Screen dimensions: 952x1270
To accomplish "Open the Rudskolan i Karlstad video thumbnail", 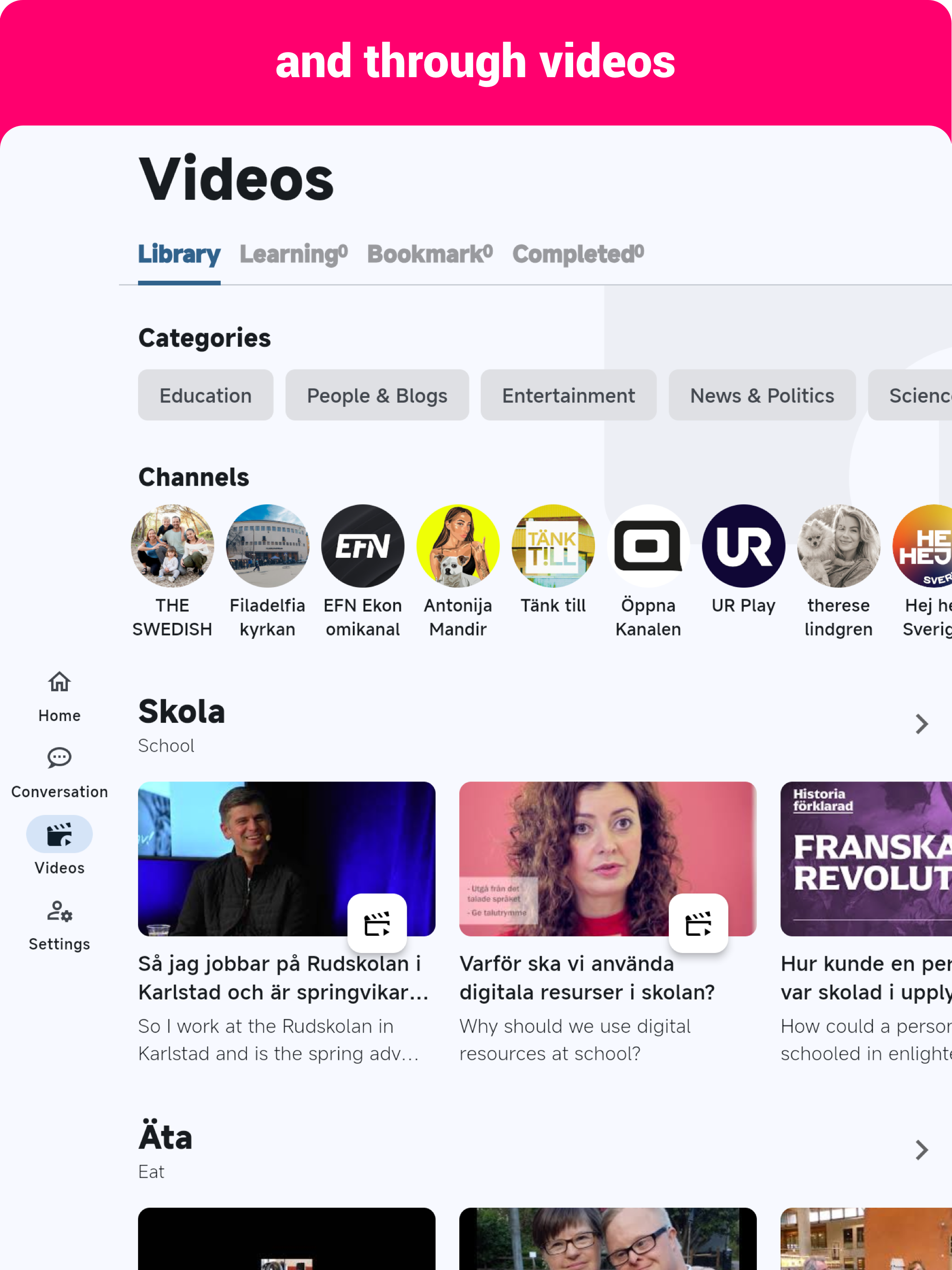I will point(286,859).
